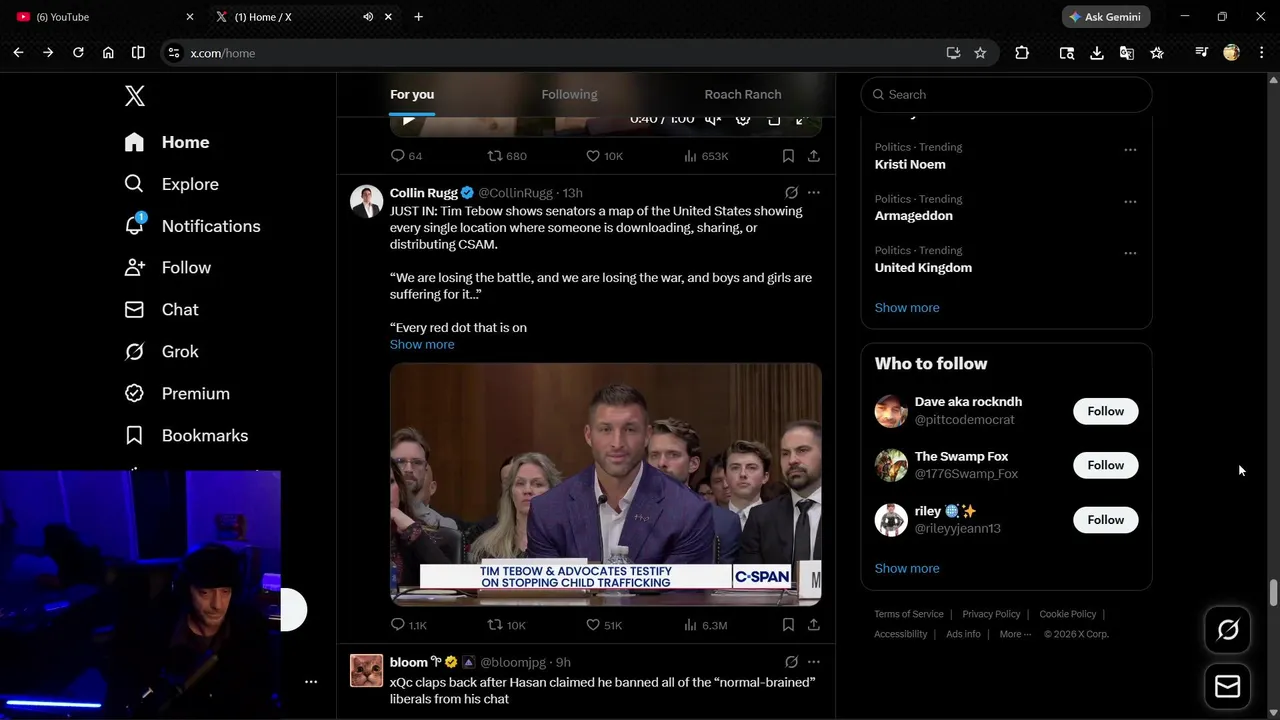
Task: Follow riley account
Action: click(1106, 520)
